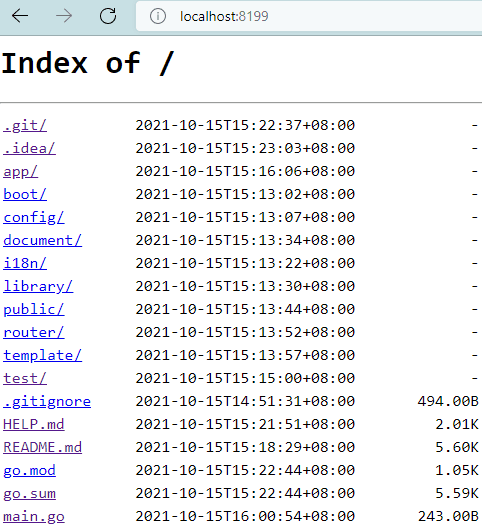Browse into the i18n/ folder
This screenshot has height=529, width=482.
pyautogui.click(x=25, y=263)
